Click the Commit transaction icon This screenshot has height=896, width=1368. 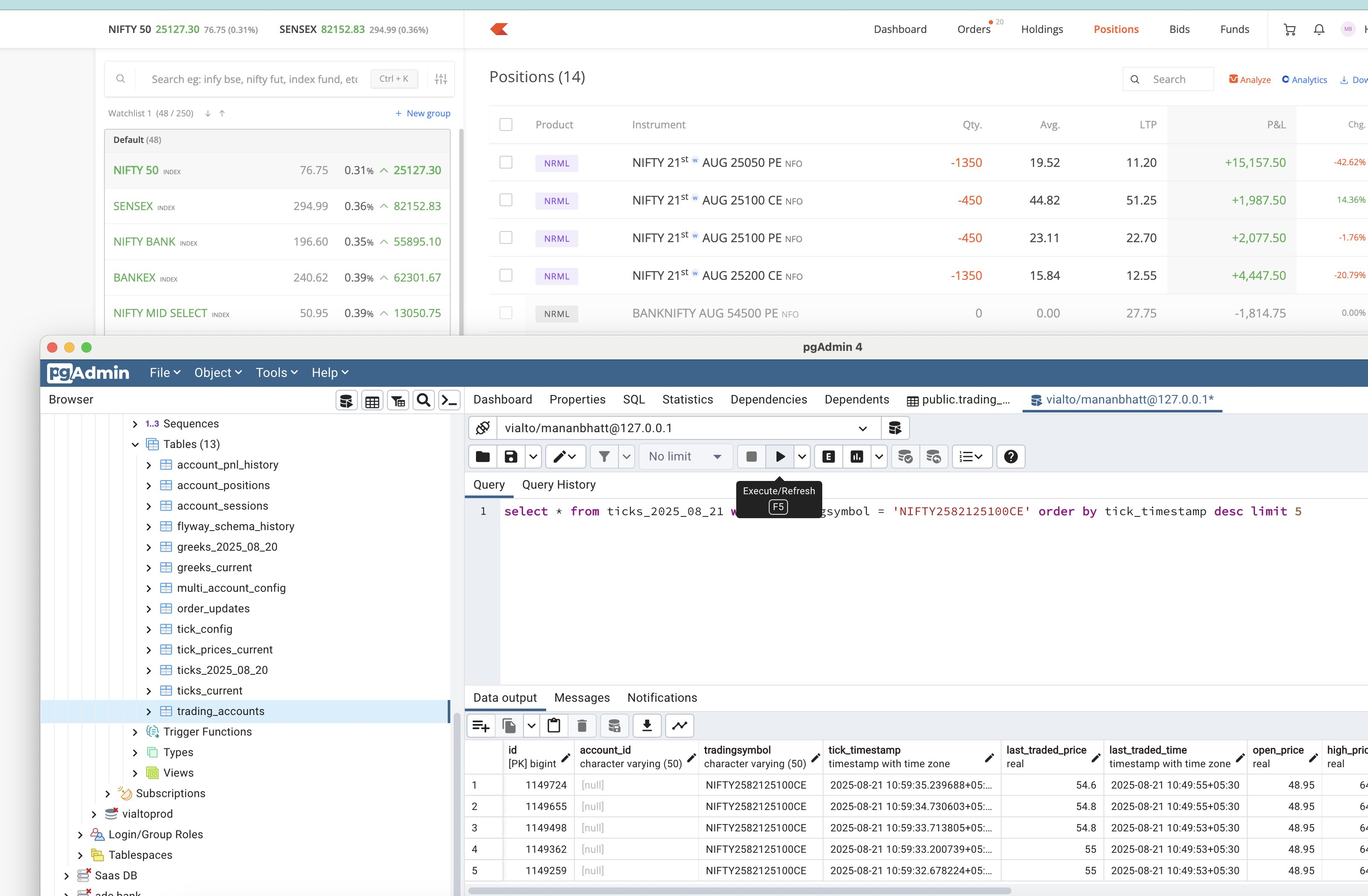[905, 456]
